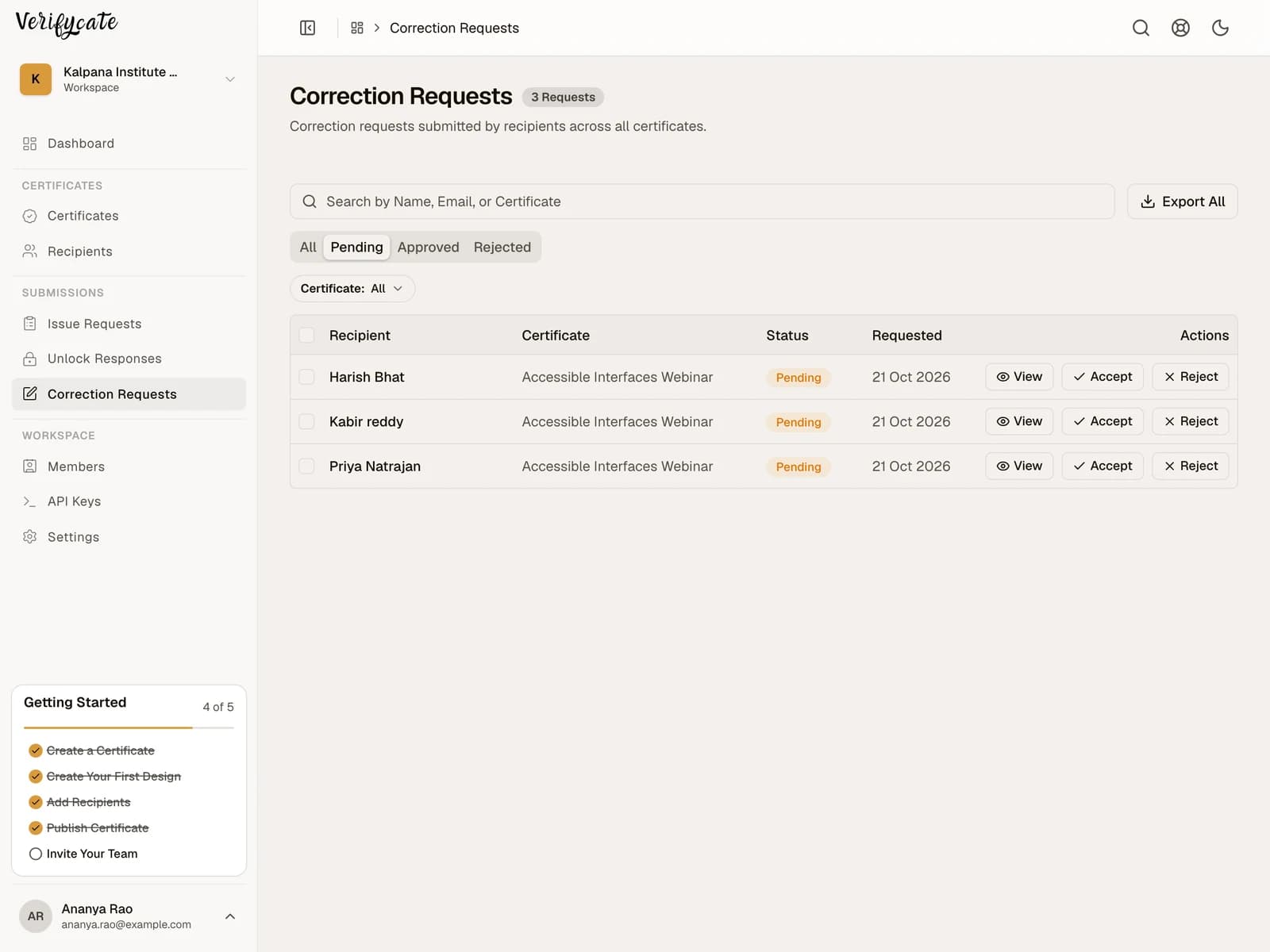The height and width of the screenshot is (952, 1270).
Task: Open the help lifebuoy icon
Action: pos(1180,28)
